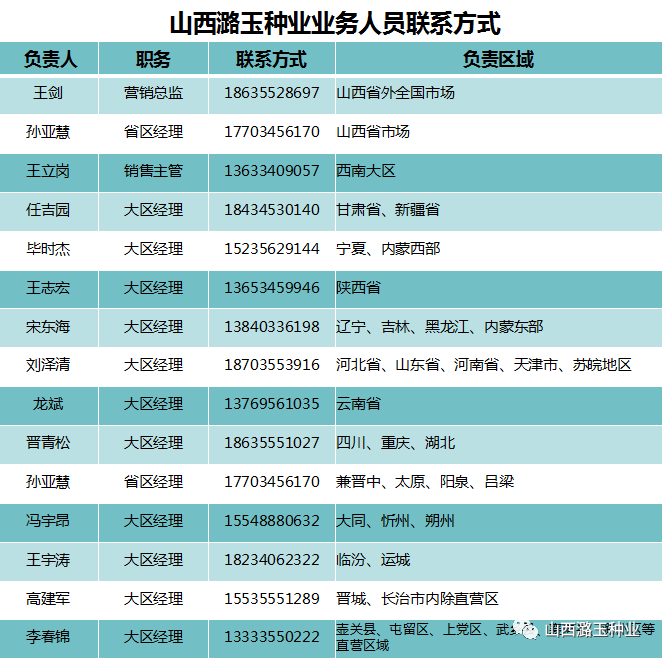Click the region 大同、忻州、朔州
This screenshot has width=662, height=659.
(396, 521)
